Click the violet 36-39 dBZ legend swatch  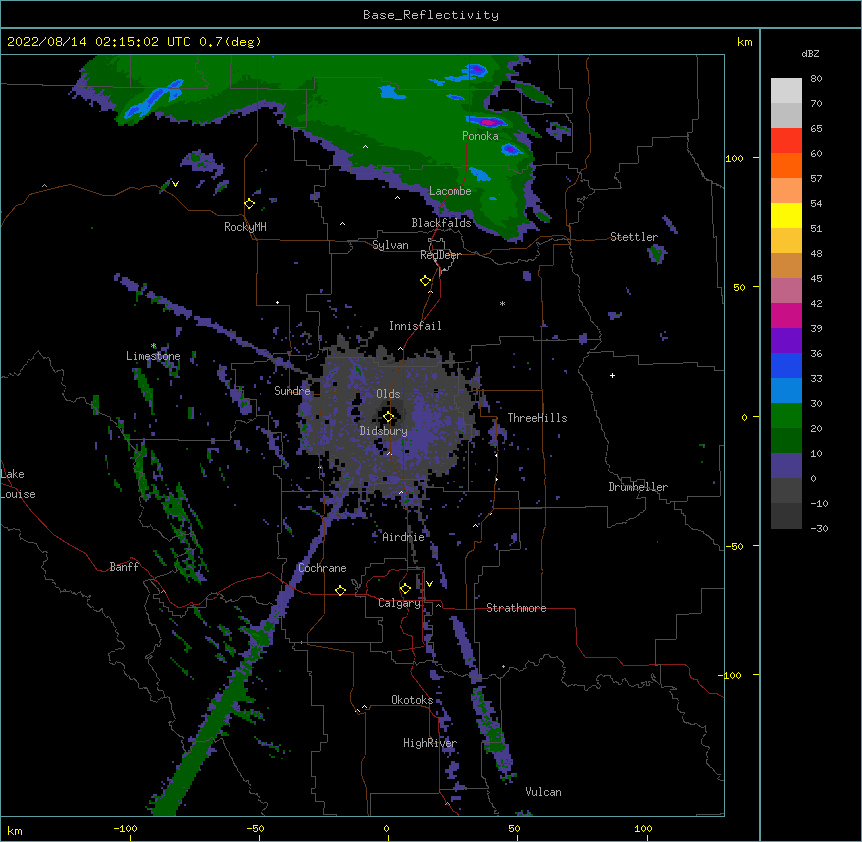click(786, 341)
